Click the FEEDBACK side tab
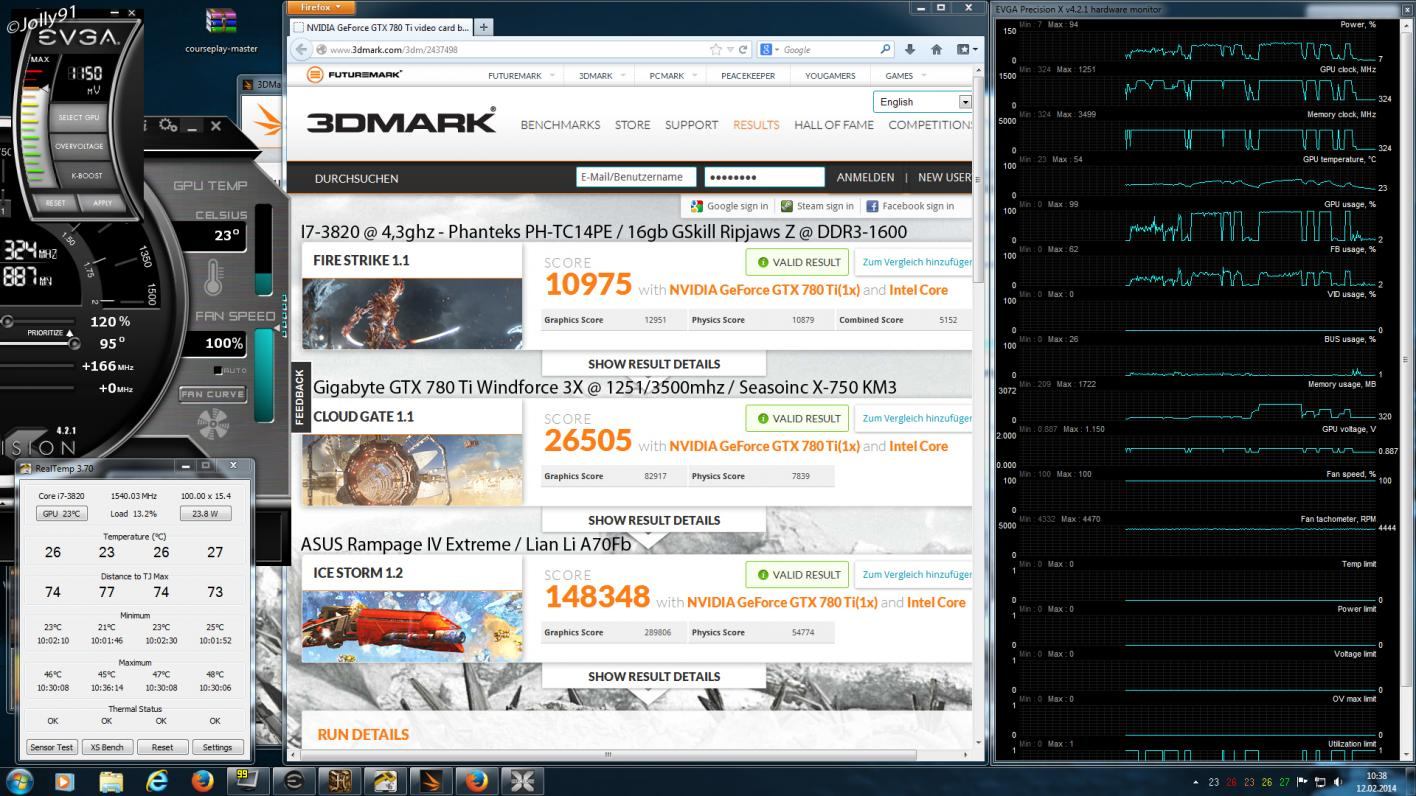 tap(298, 398)
